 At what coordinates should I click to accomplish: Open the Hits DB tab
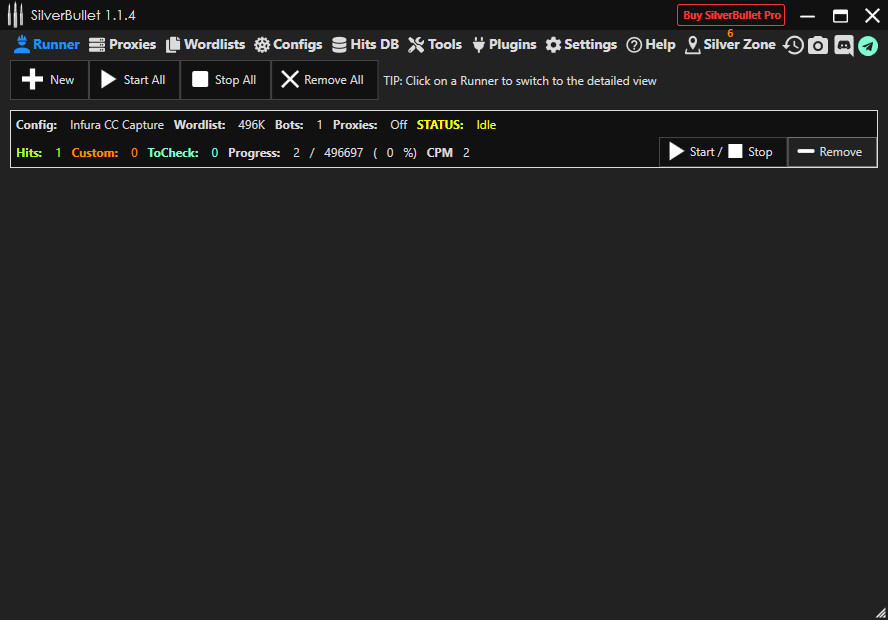(x=365, y=45)
